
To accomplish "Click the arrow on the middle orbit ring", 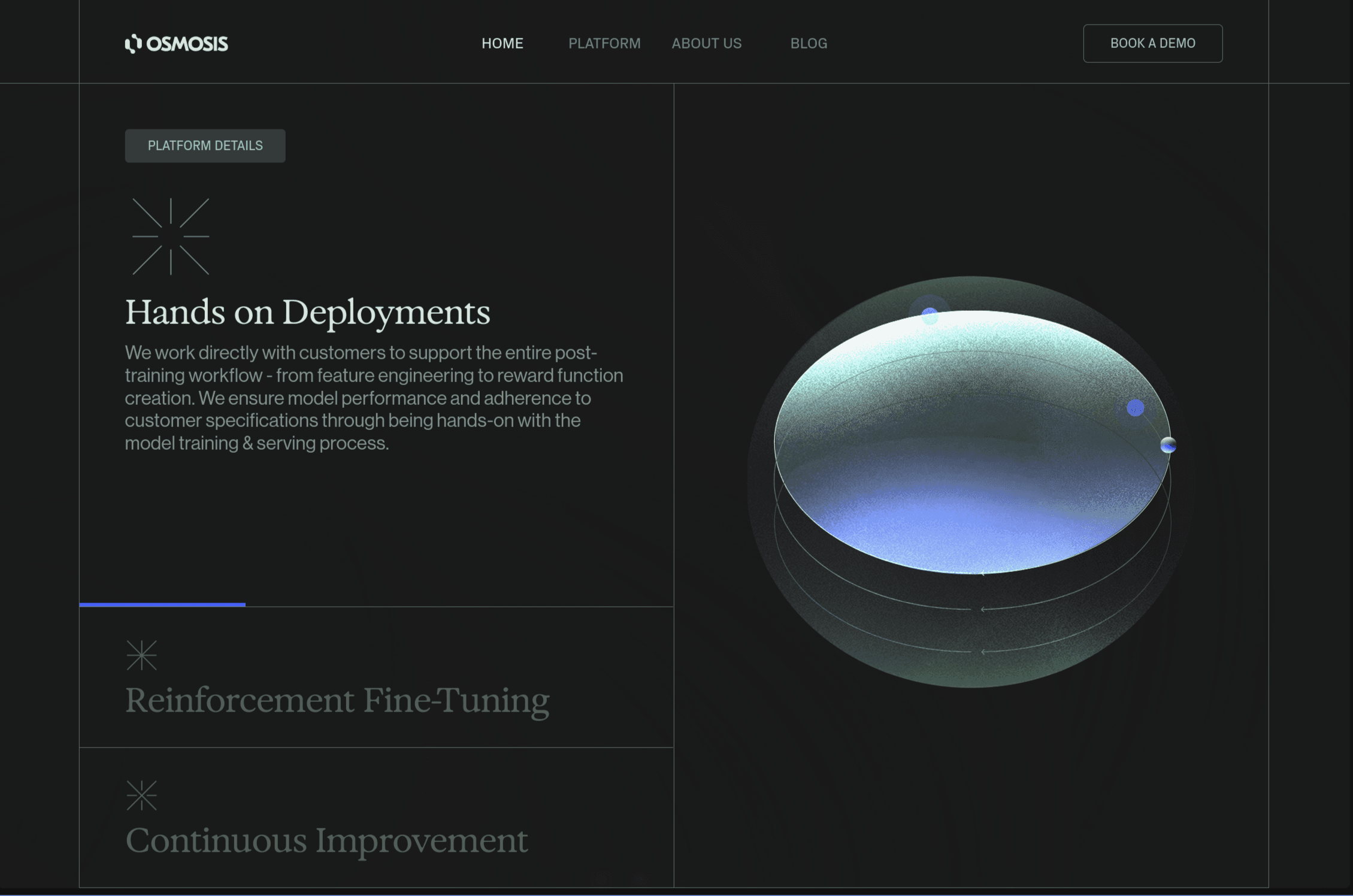I will pos(983,609).
